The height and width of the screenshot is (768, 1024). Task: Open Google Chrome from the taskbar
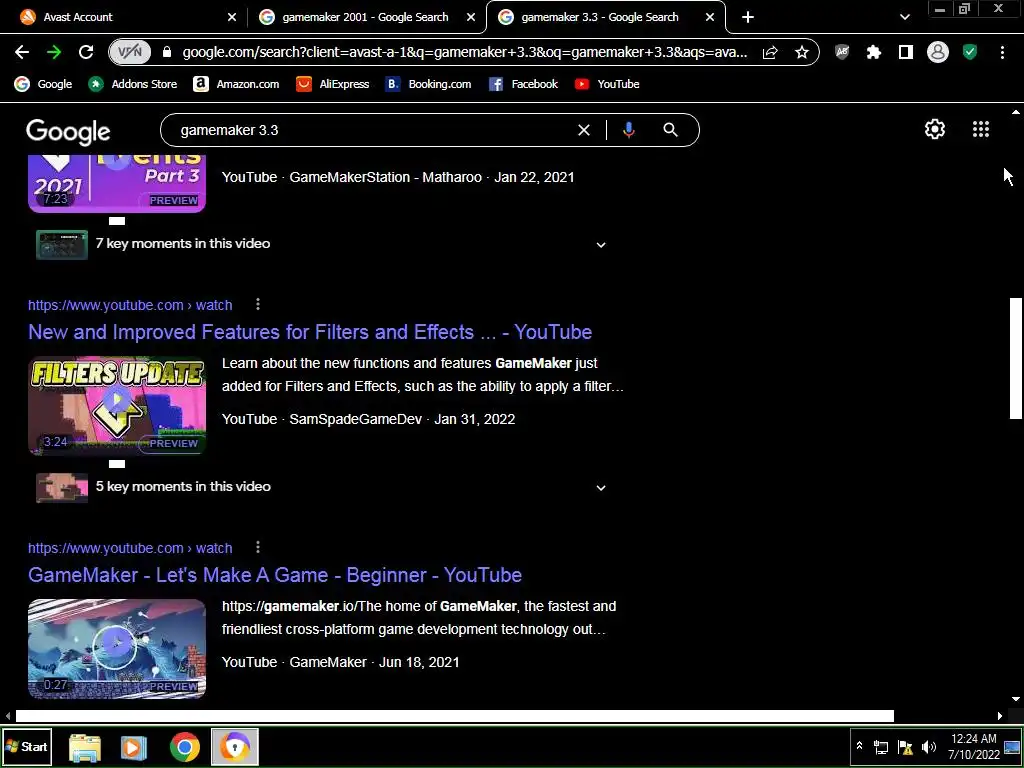coord(185,747)
